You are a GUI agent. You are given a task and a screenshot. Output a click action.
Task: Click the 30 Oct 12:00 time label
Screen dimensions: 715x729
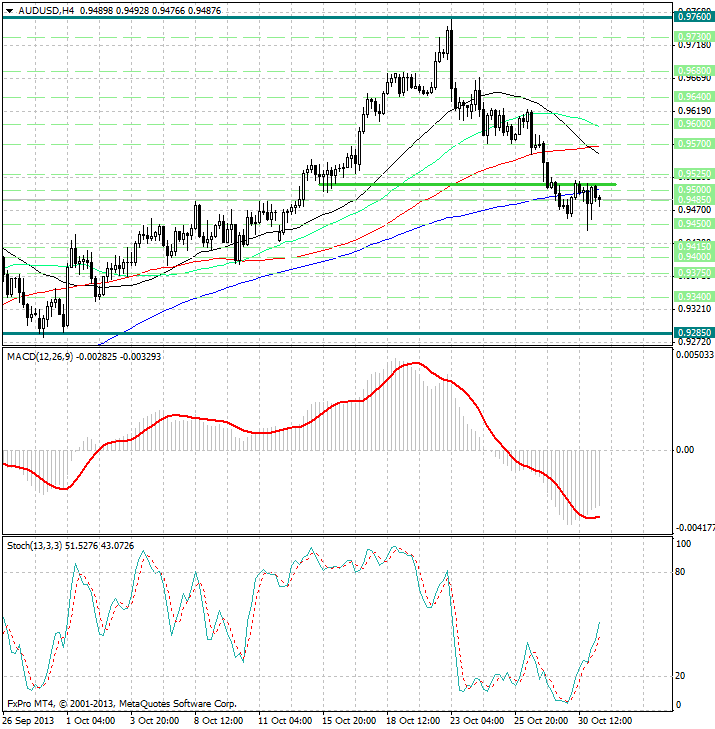pyautogui.click(x=605, y=721)
